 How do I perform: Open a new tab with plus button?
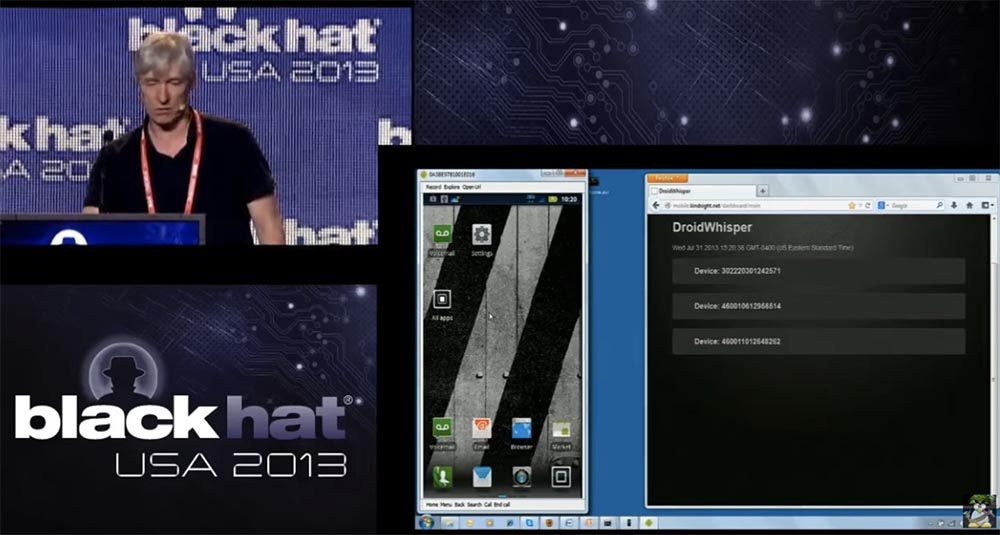[x=763, y=191]
